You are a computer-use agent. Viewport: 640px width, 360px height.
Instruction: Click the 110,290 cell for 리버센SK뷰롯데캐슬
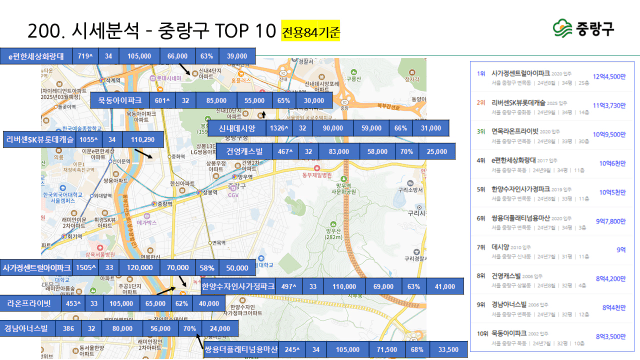(x=143, y=140)
